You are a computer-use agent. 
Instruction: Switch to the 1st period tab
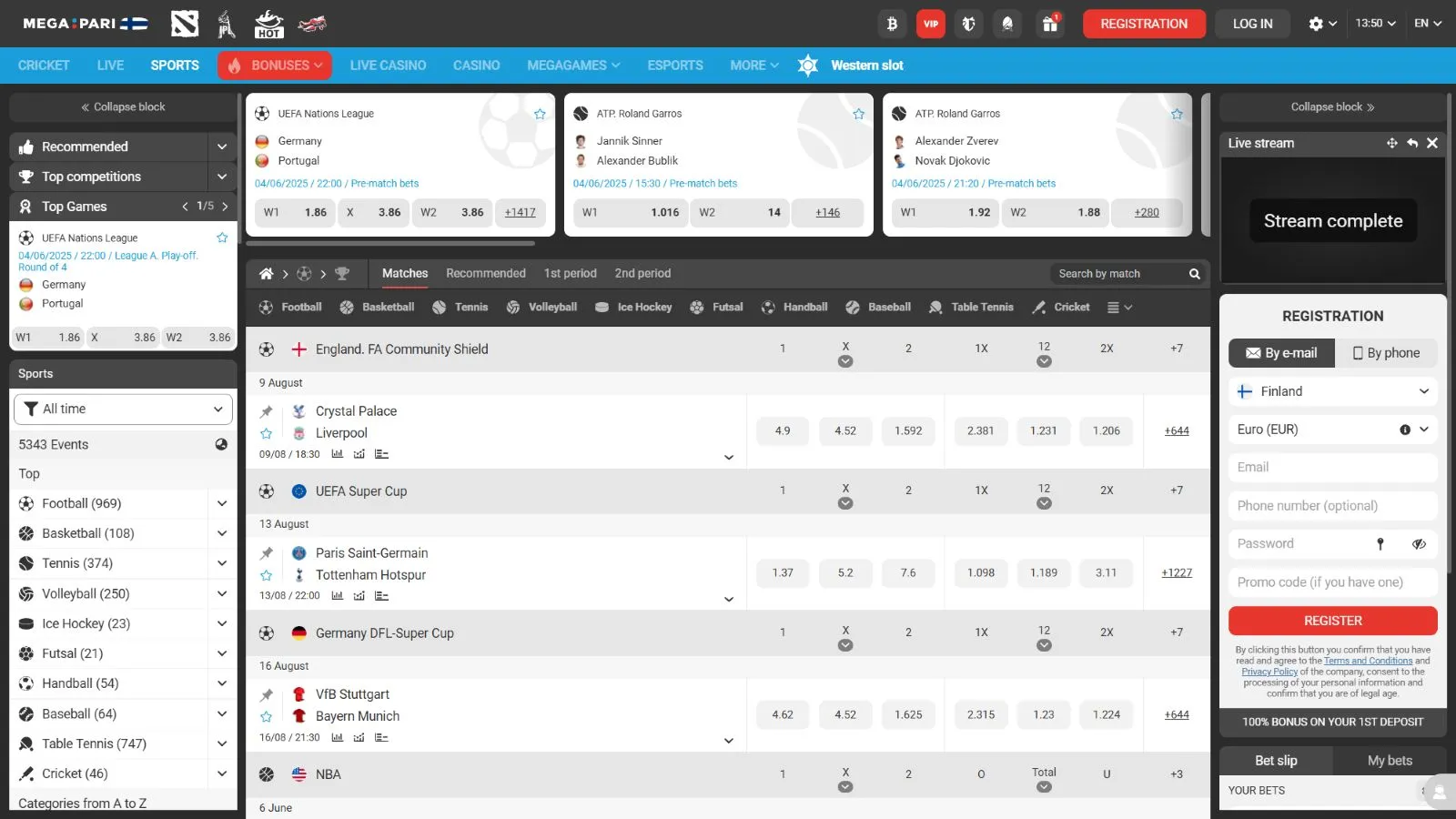pyautogui.click(x=570, y=273)
